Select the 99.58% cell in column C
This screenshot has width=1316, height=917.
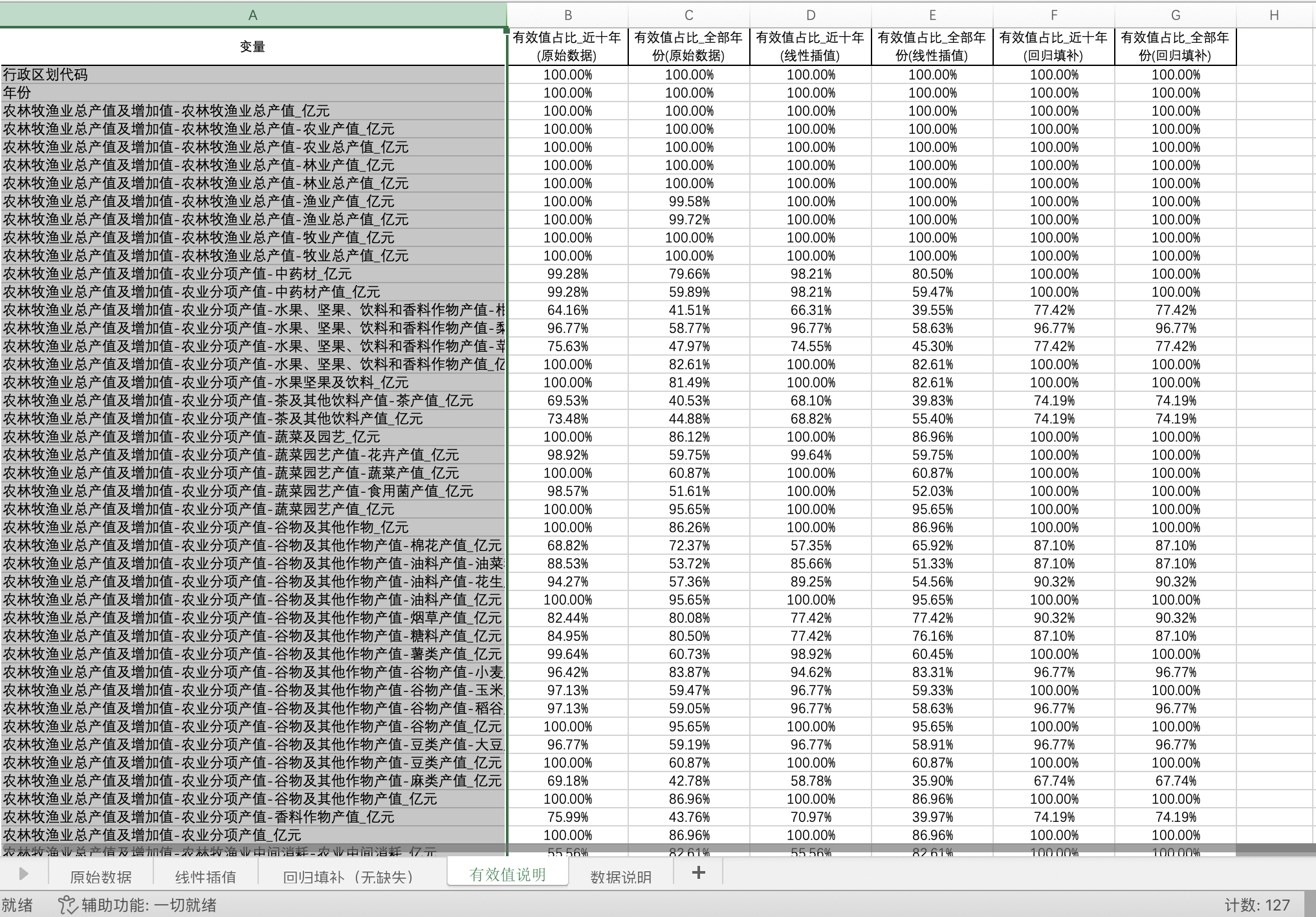[x=689, y=201]
